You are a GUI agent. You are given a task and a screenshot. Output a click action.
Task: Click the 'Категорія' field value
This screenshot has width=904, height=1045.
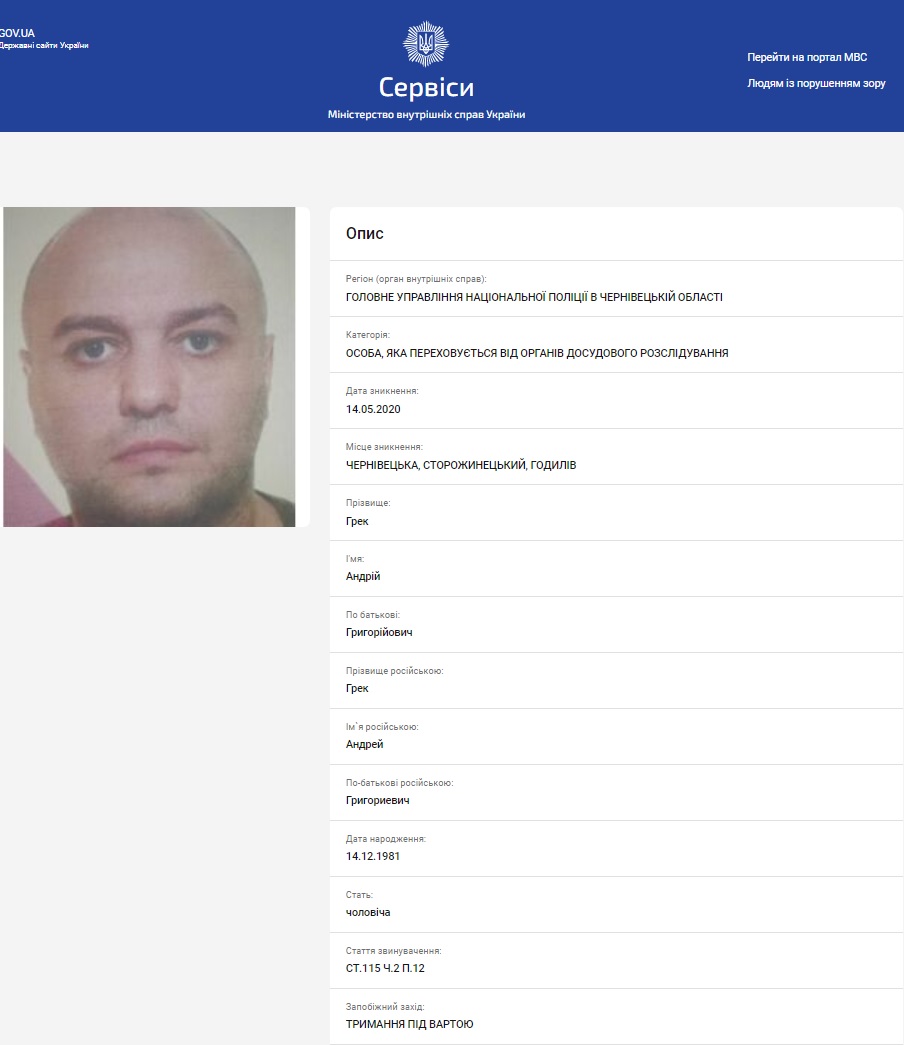(537, 353)
